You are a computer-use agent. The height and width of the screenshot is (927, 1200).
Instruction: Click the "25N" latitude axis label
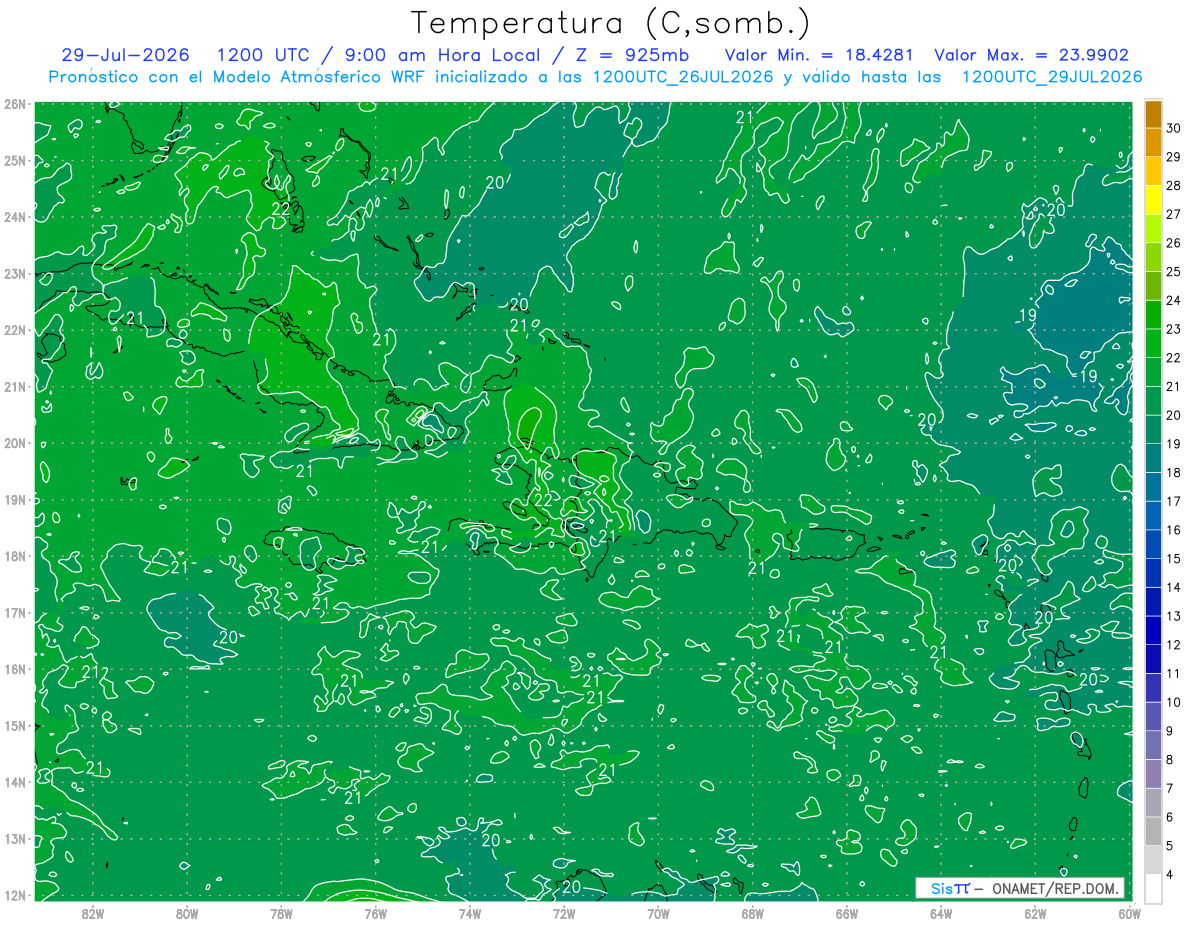point(15,160)
